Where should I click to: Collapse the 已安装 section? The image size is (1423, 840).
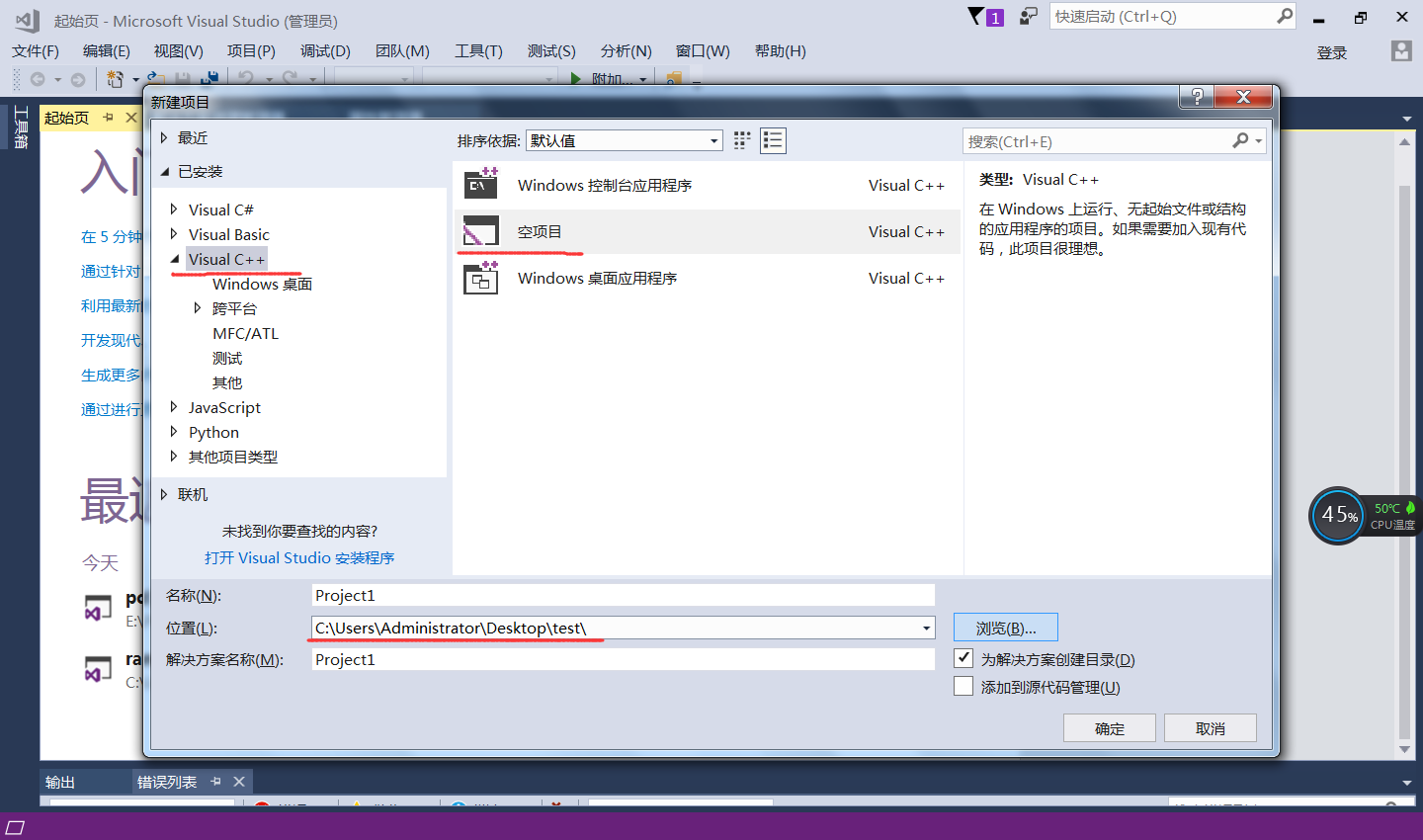pyautogui.click(x=165, y=171)
